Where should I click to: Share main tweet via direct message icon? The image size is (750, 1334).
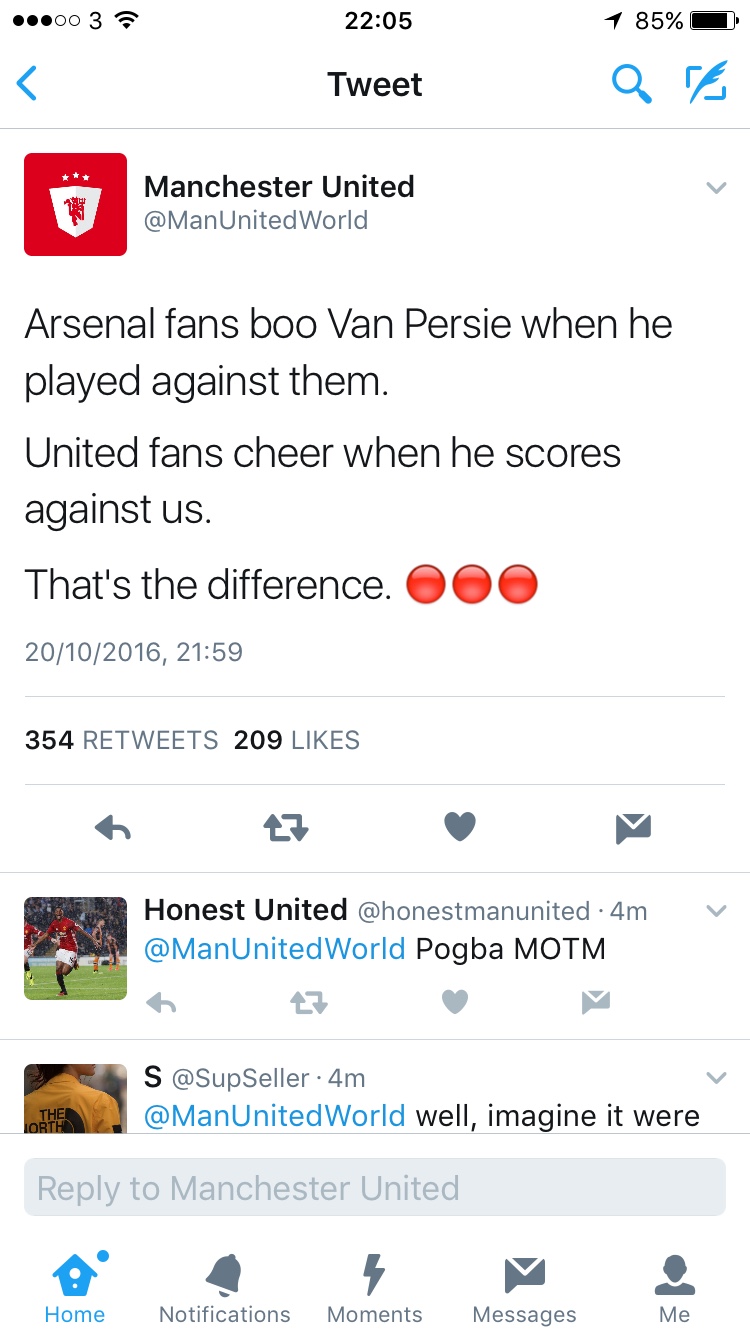click(x=634, y=827)
